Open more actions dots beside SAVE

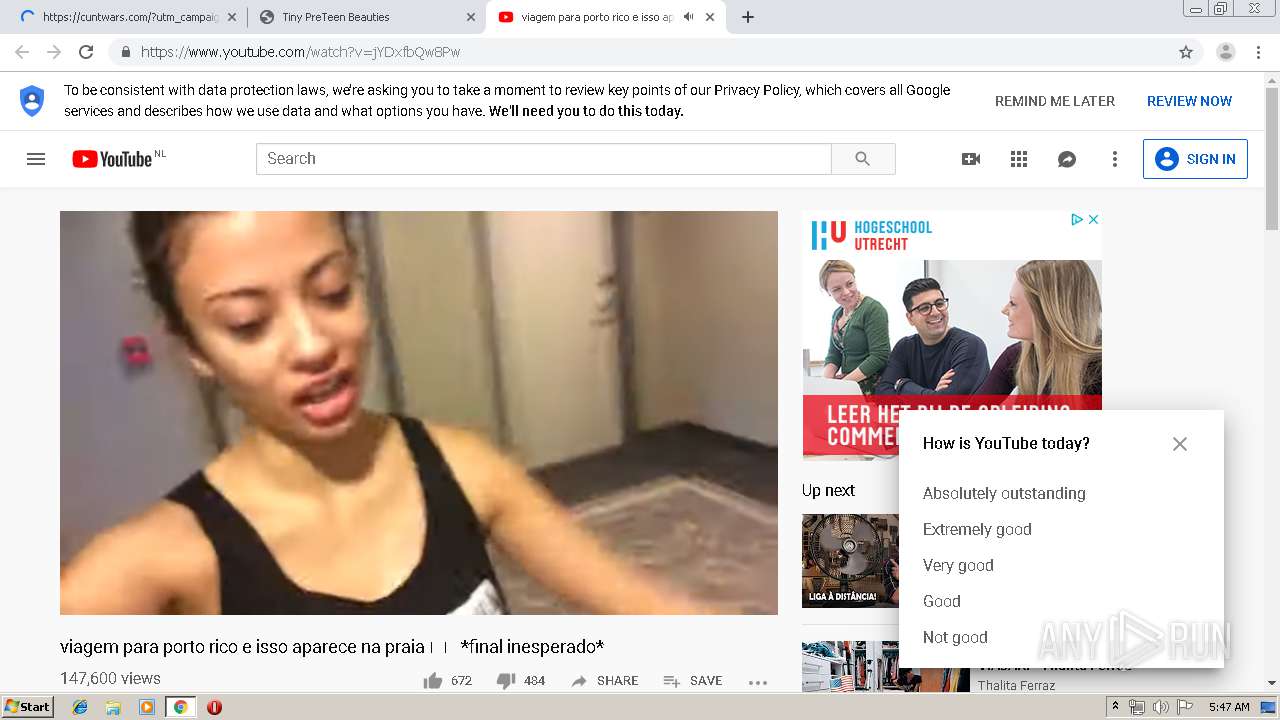pos(758,682)
